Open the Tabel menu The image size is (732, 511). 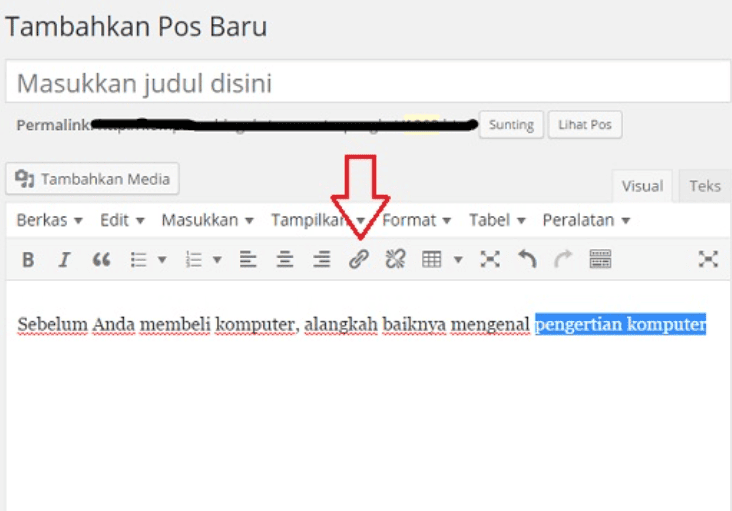point(497,220)
